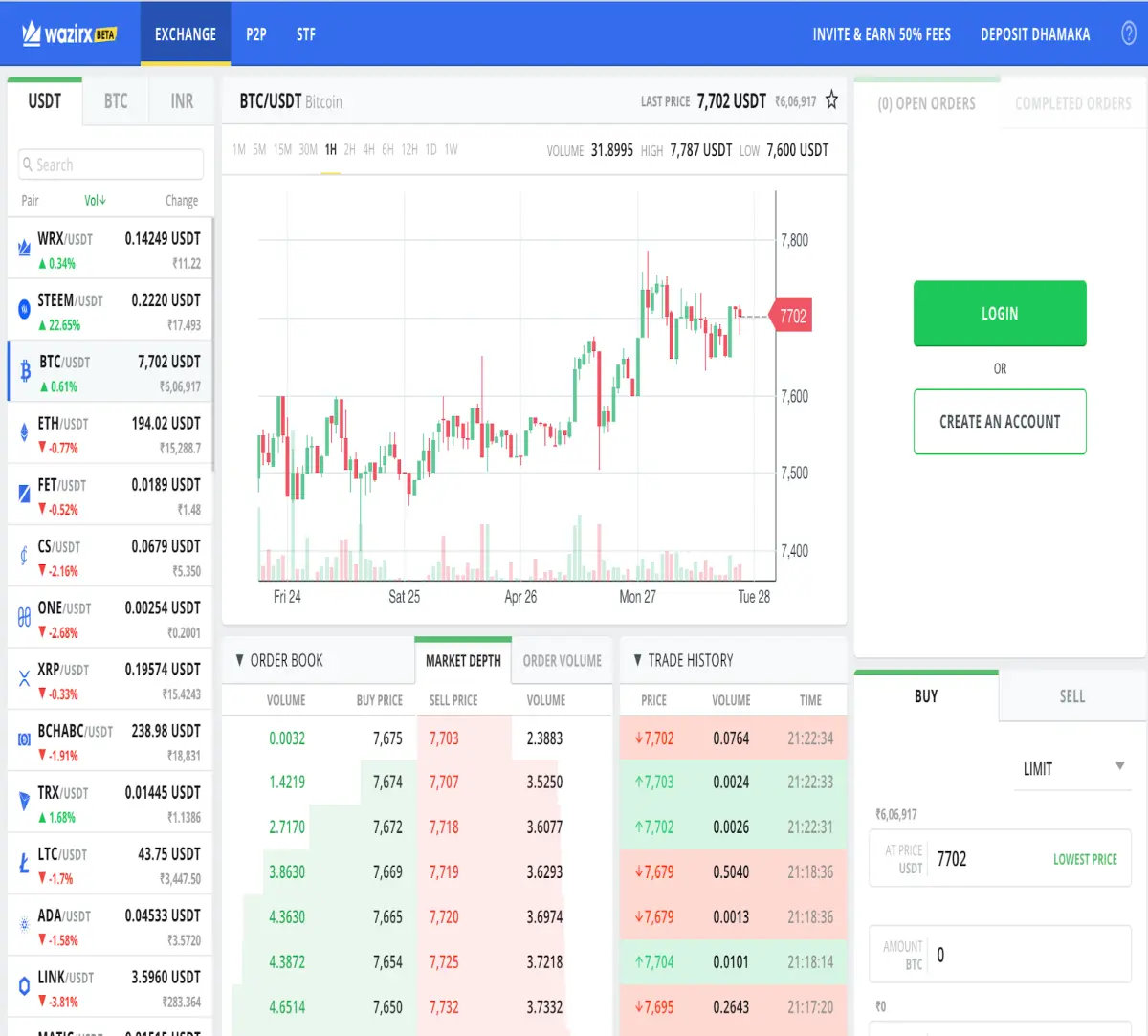The height and width of the screenshot is (1036, 1148).
Task: Set chart interval to 1H
Action: point(331,149)
